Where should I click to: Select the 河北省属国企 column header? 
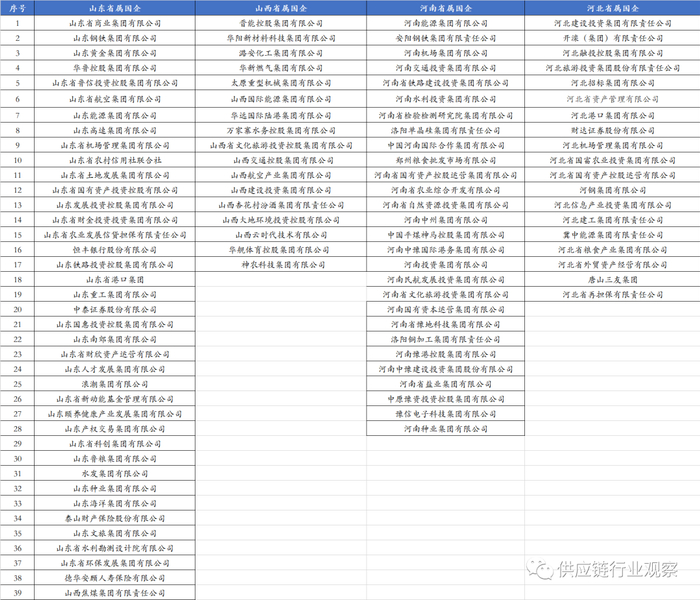[612, 8]
